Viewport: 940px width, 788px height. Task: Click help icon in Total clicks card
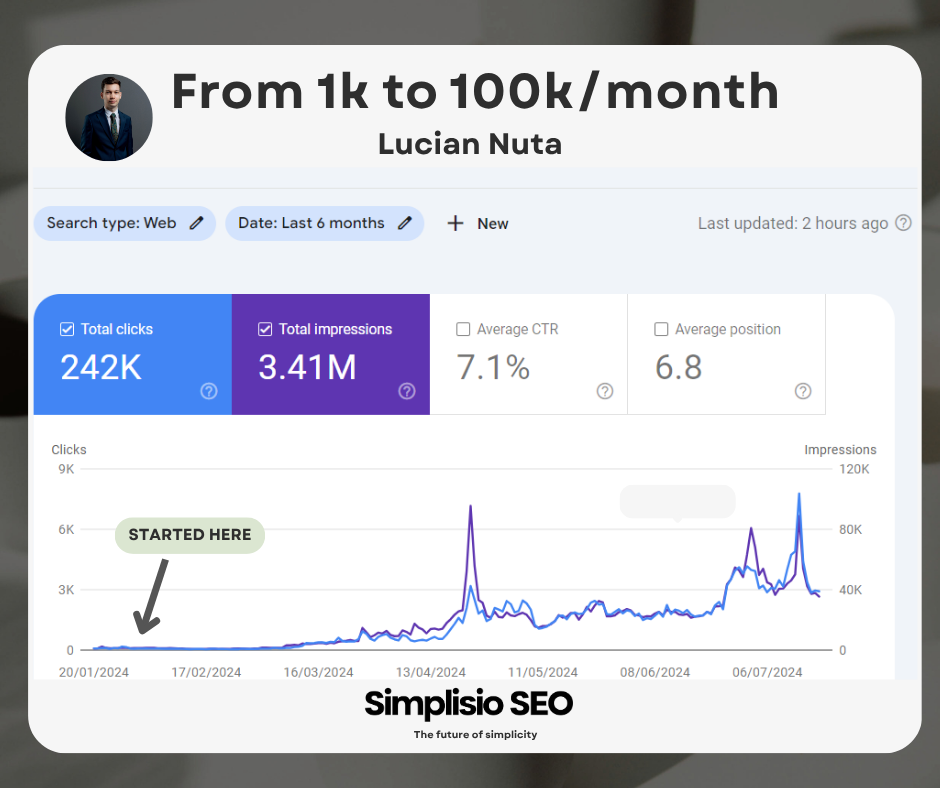coord(209,391)
